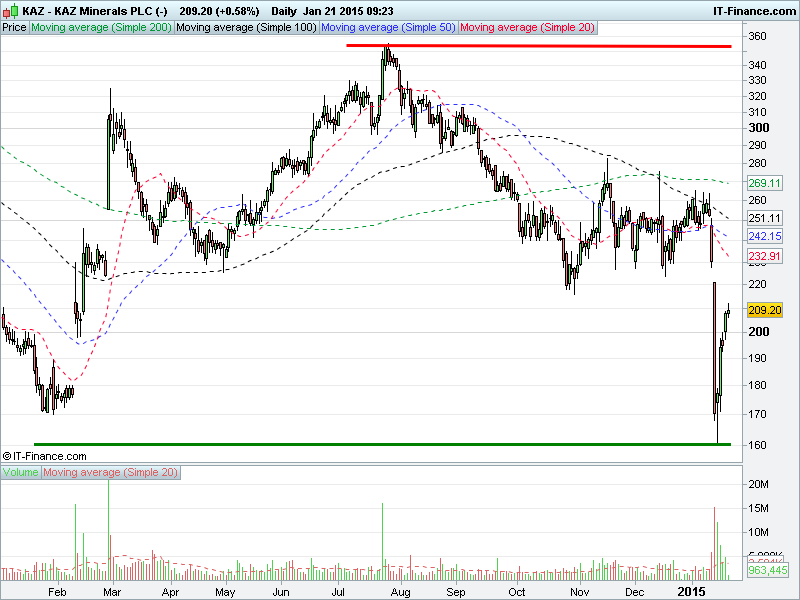The image size is (800, 600).
Task: Select the Moving average (Simple 200) legend
Action: 101,28
